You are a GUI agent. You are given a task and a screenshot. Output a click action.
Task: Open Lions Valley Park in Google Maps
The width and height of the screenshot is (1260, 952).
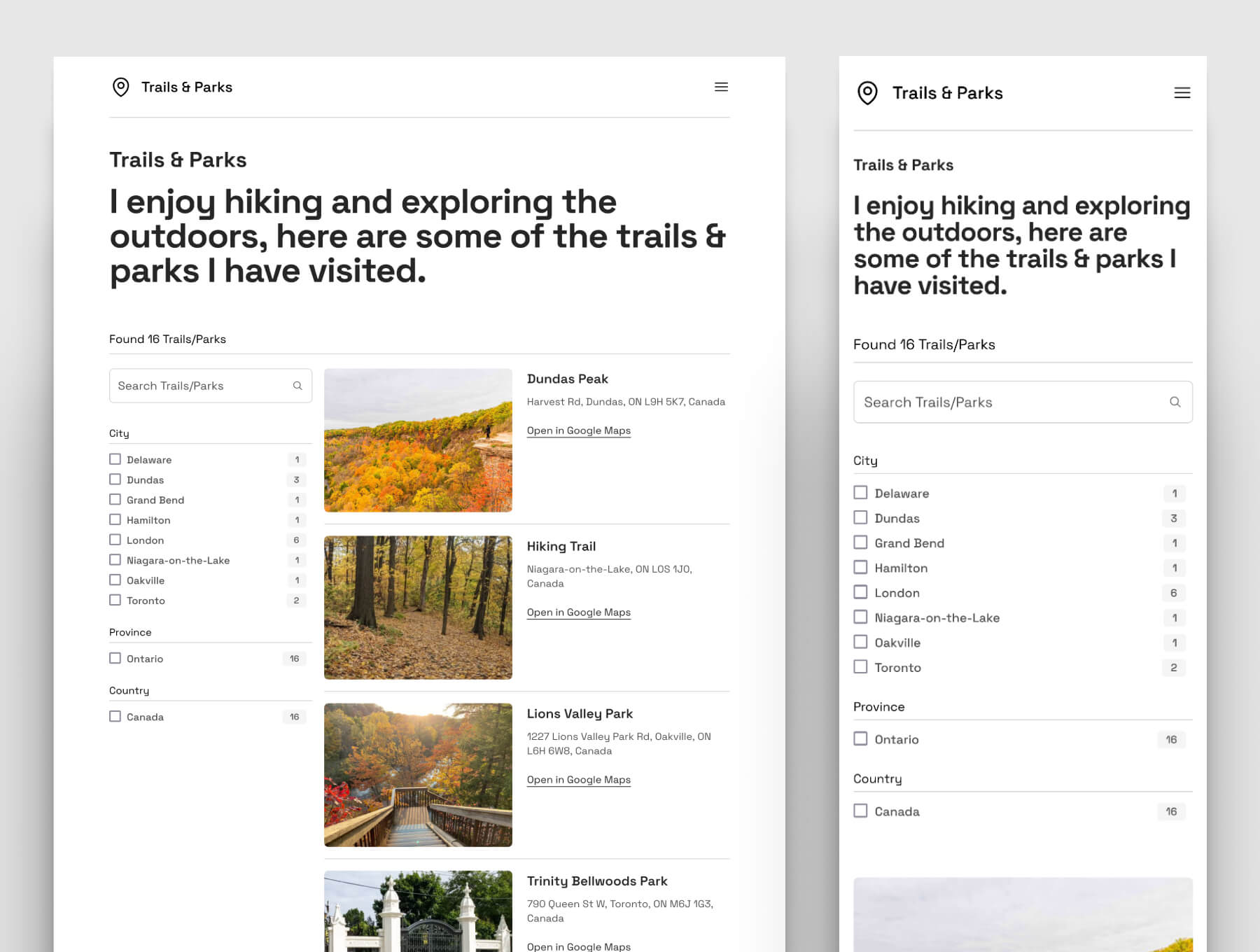(578, 779)
